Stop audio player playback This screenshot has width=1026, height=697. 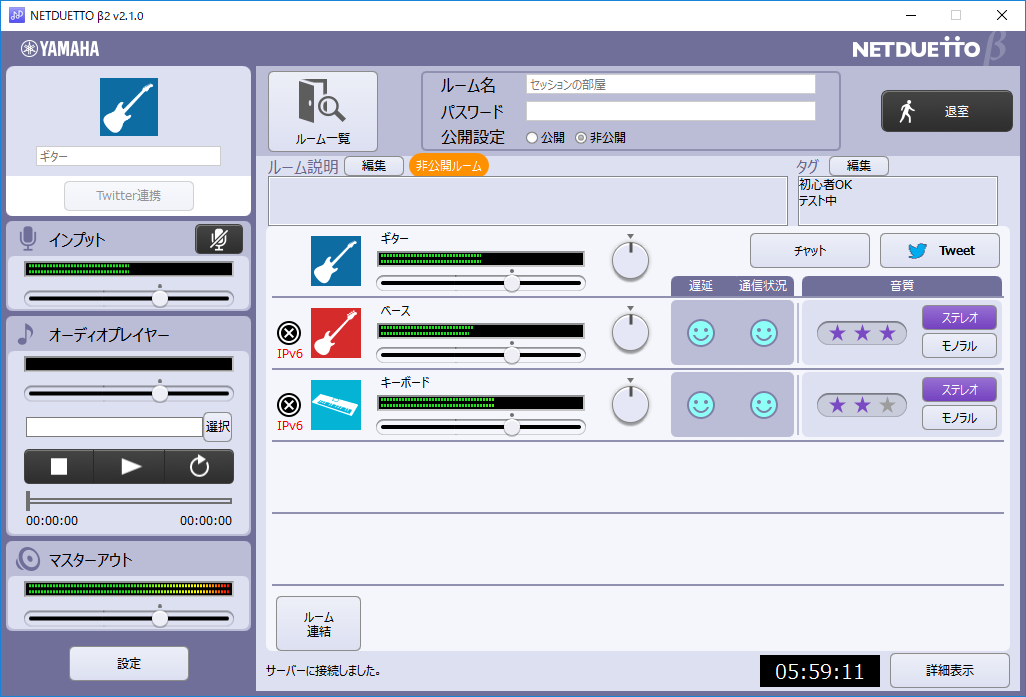click(x=59, y=467)
